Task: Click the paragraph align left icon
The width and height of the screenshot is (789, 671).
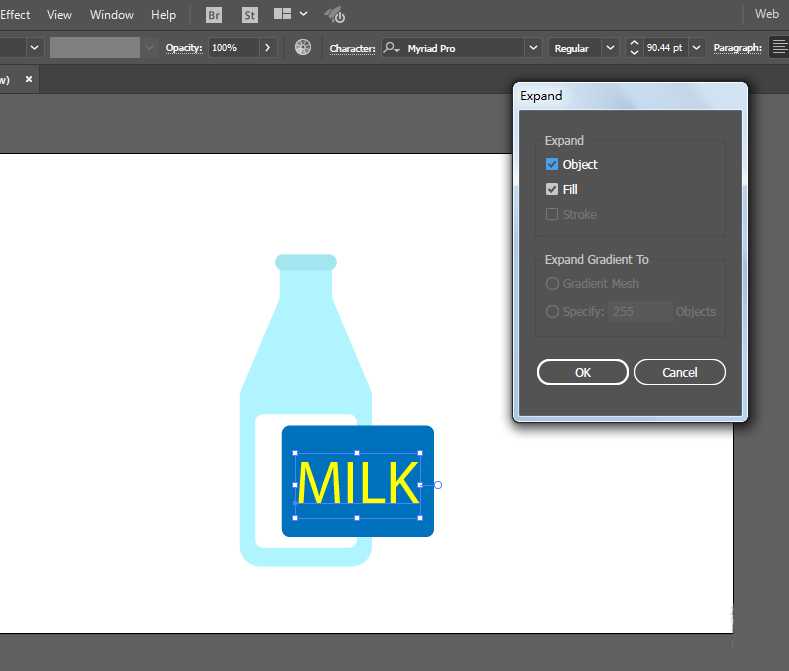Action: point(779,48)
